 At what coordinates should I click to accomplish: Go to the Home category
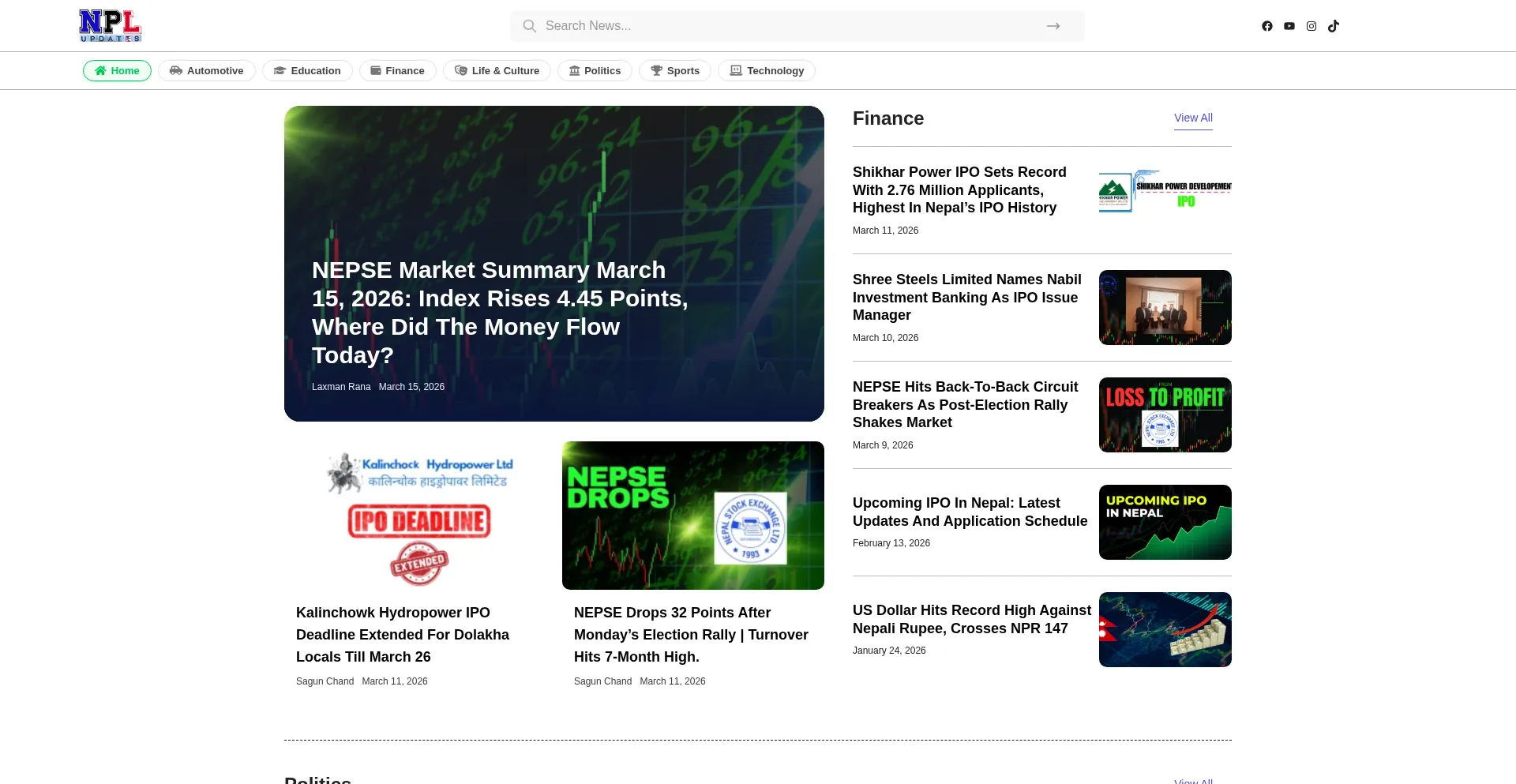[117, 71]
